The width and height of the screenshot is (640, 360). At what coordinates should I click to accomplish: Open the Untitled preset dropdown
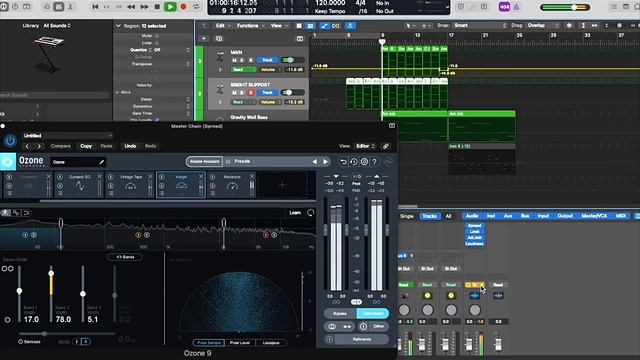point(67,136)
